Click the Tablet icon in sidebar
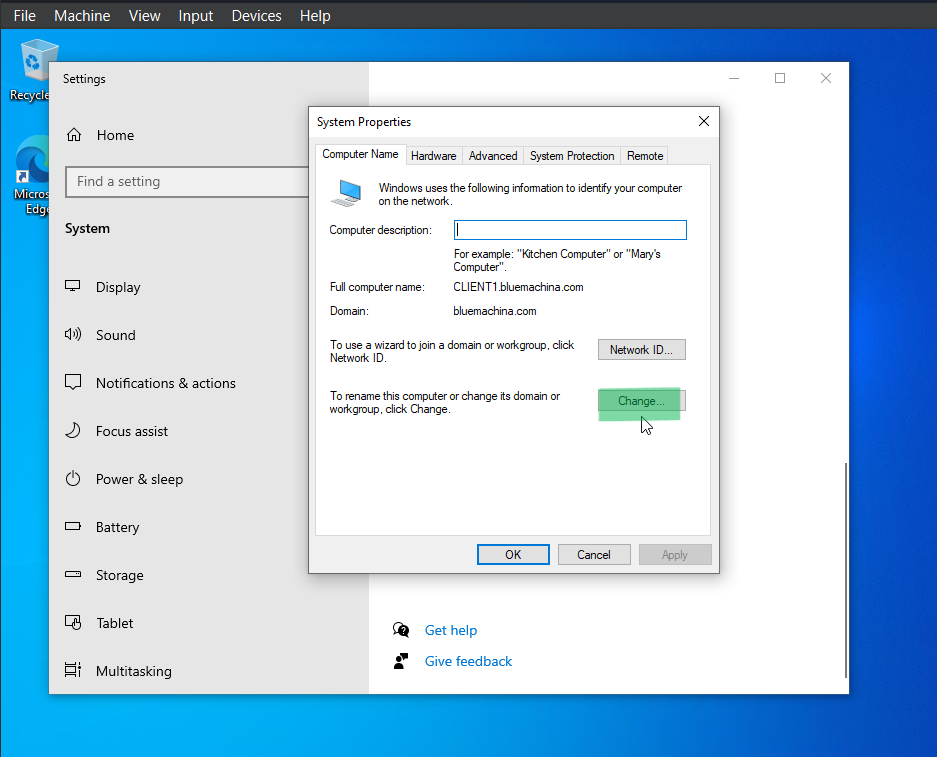937x757 pixels. coord(73,623)
